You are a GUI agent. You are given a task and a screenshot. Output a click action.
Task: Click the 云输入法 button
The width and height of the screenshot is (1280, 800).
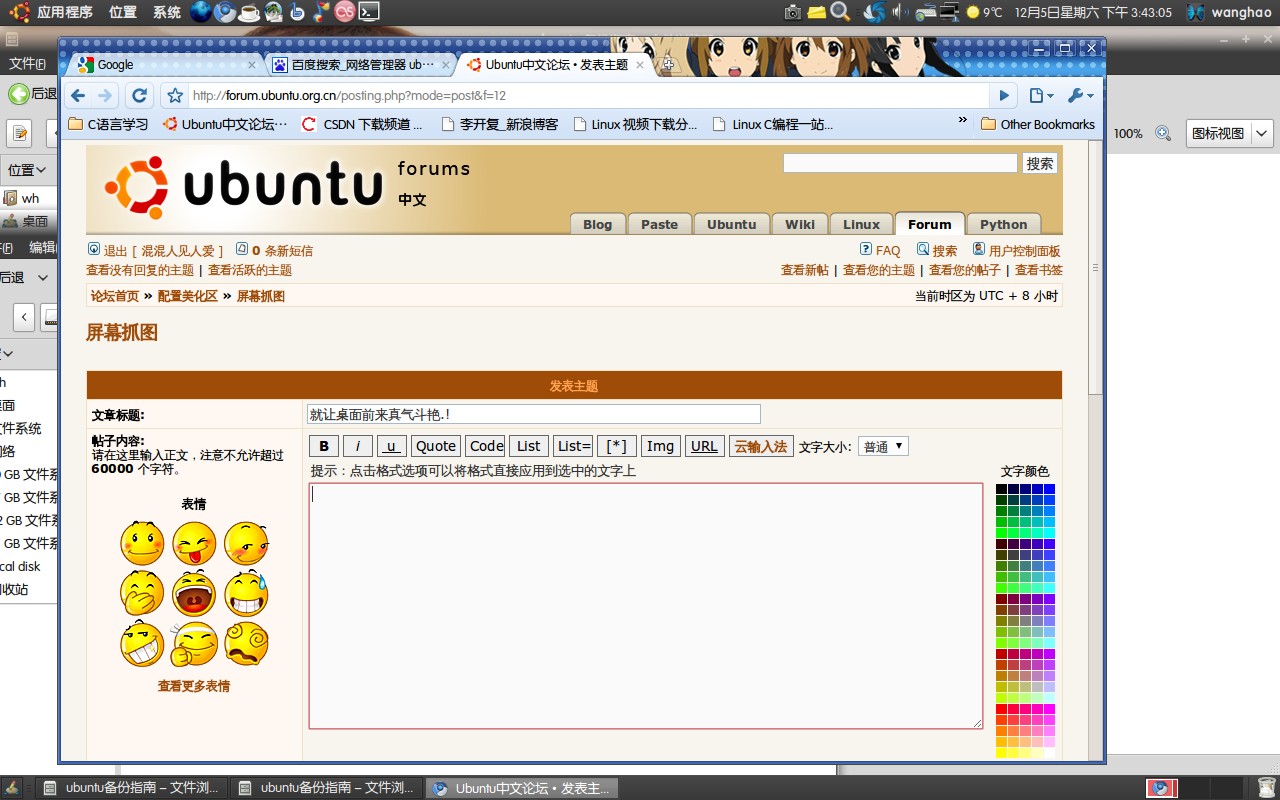(761, 446)
